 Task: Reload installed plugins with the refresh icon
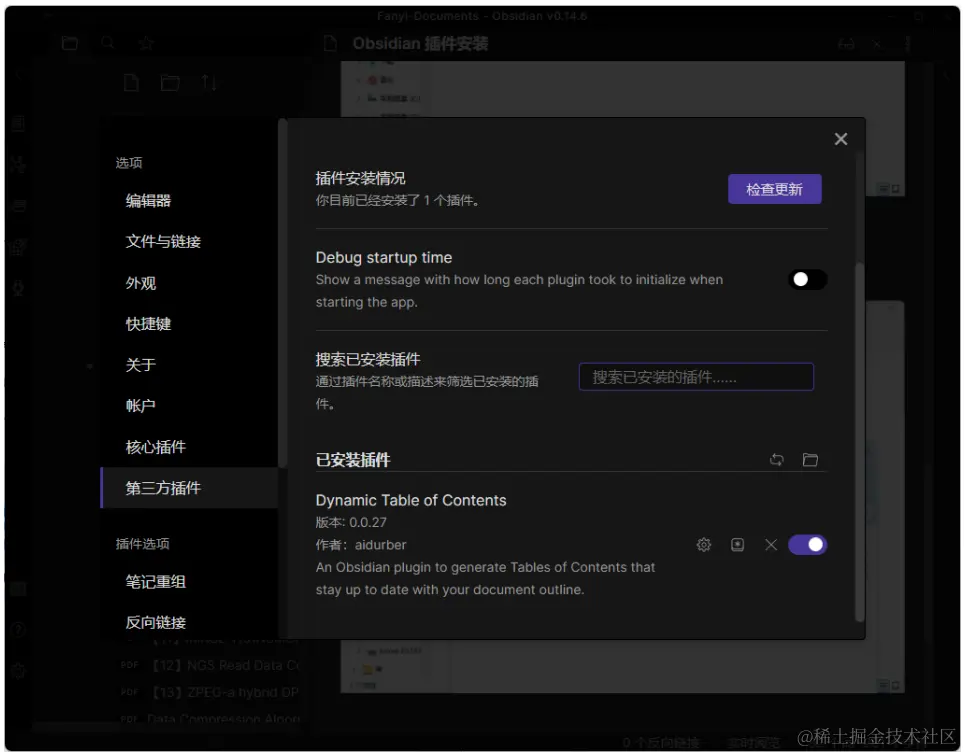[x=777, y=460]
